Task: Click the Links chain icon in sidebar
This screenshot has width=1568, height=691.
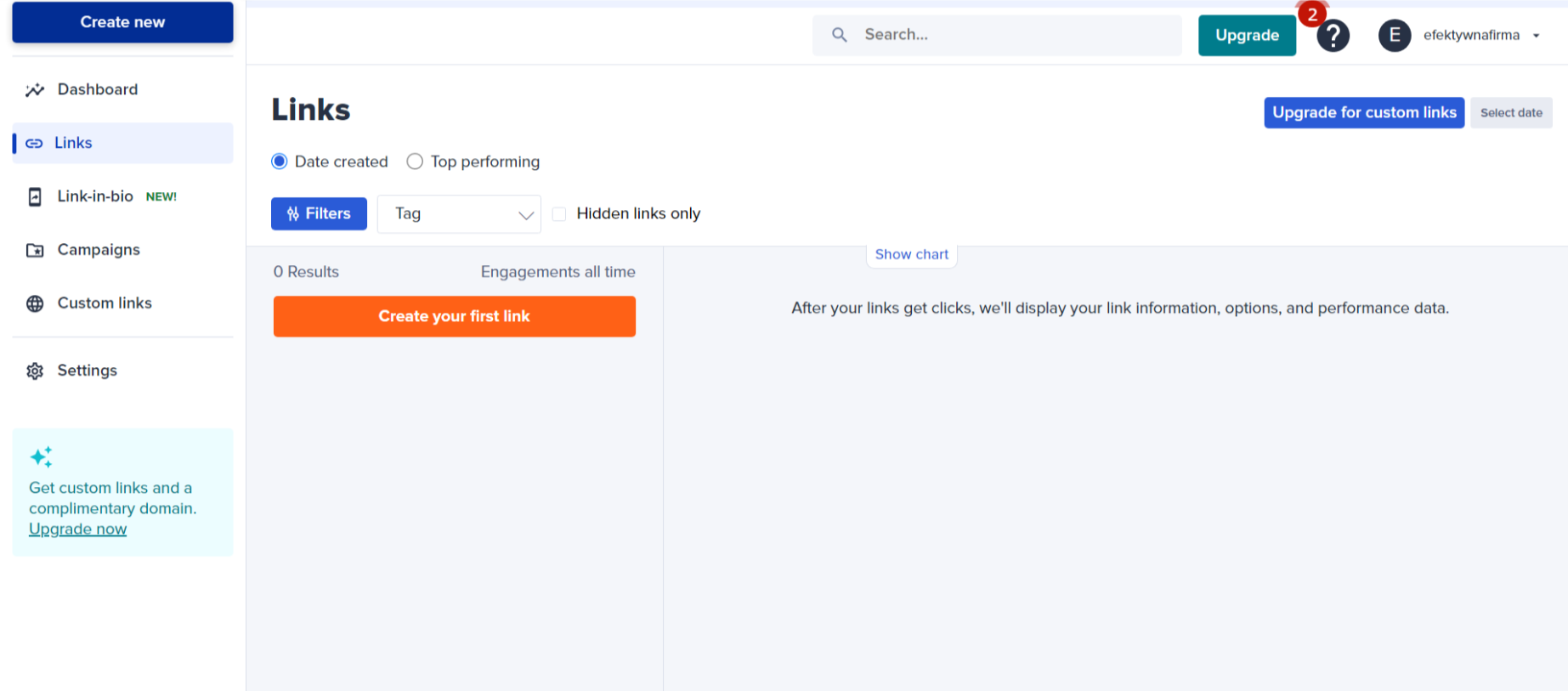Action: 34,144
